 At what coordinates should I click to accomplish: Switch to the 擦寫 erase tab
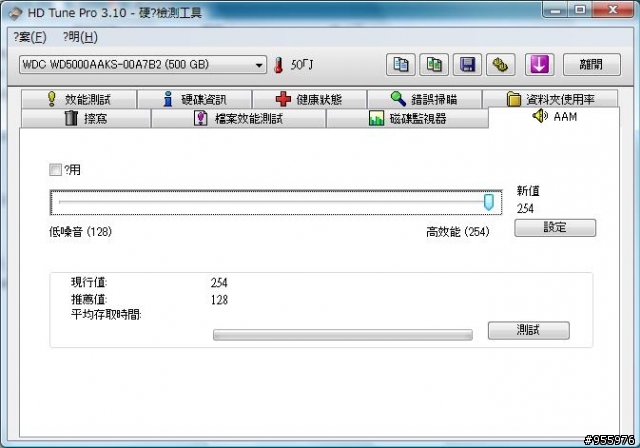(86, 118)
